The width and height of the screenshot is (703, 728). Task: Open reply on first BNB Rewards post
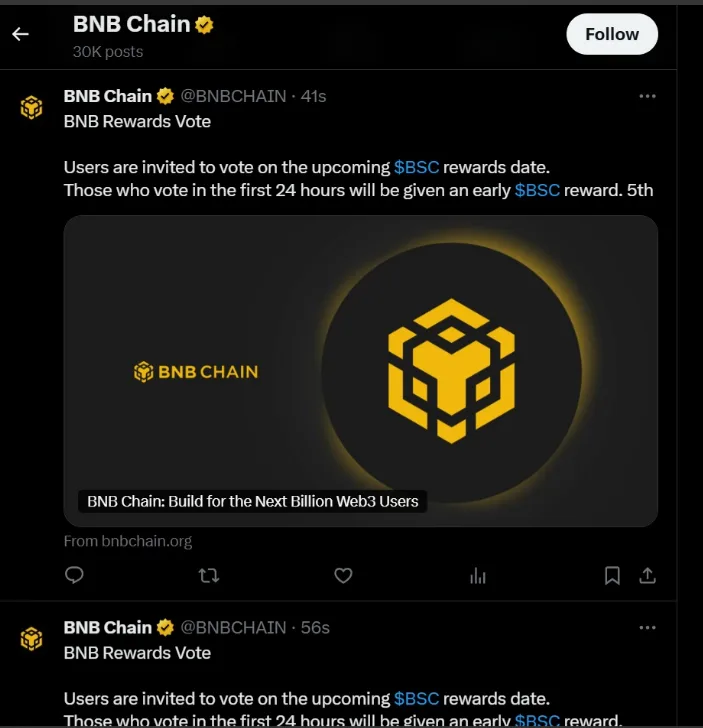[74, 575]
